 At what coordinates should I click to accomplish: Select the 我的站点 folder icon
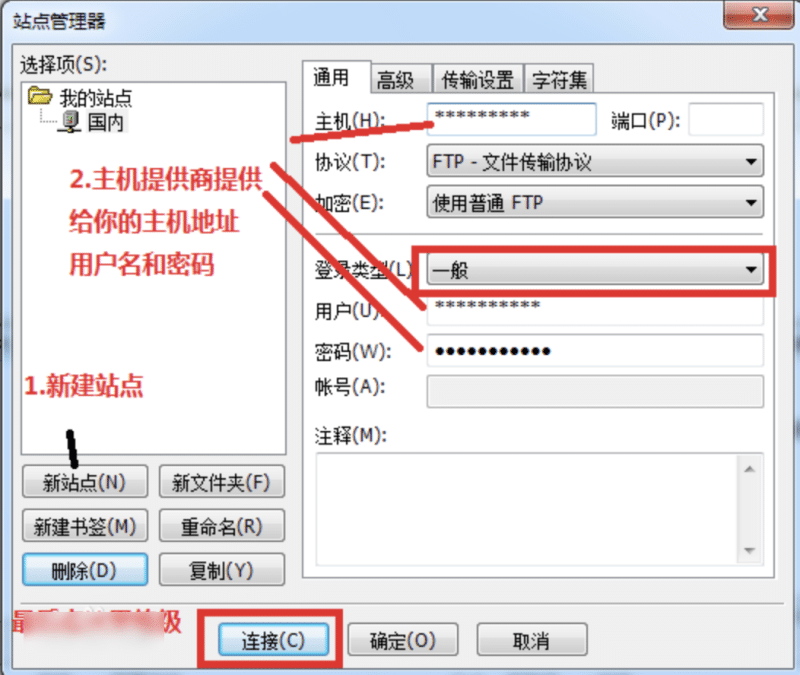coord(40,96)
